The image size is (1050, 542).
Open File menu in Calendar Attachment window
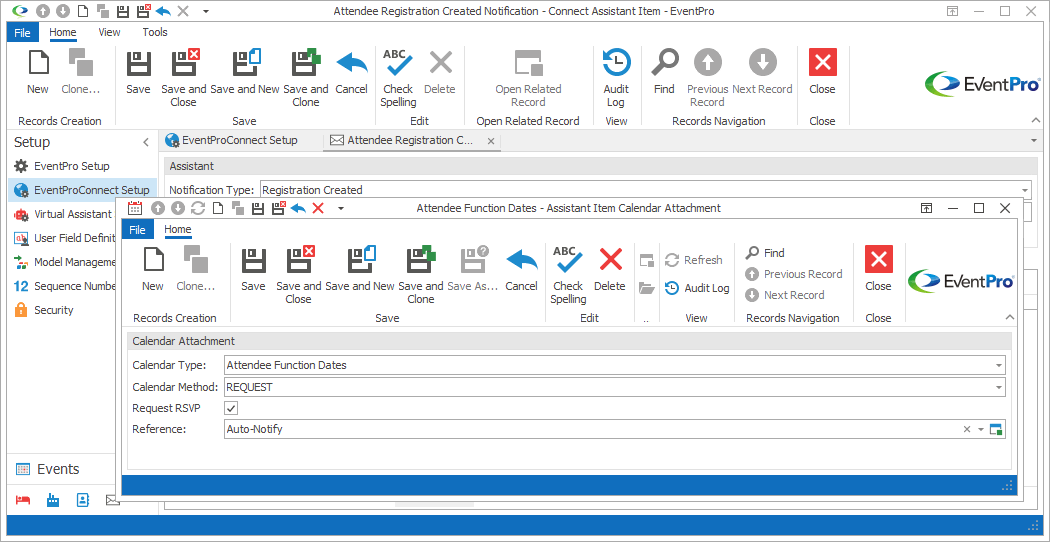point(137,230)
